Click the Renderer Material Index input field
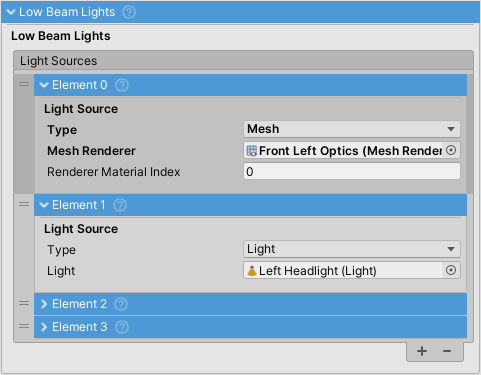Viewport: 481px width, 375px height. tap(352, 171)
